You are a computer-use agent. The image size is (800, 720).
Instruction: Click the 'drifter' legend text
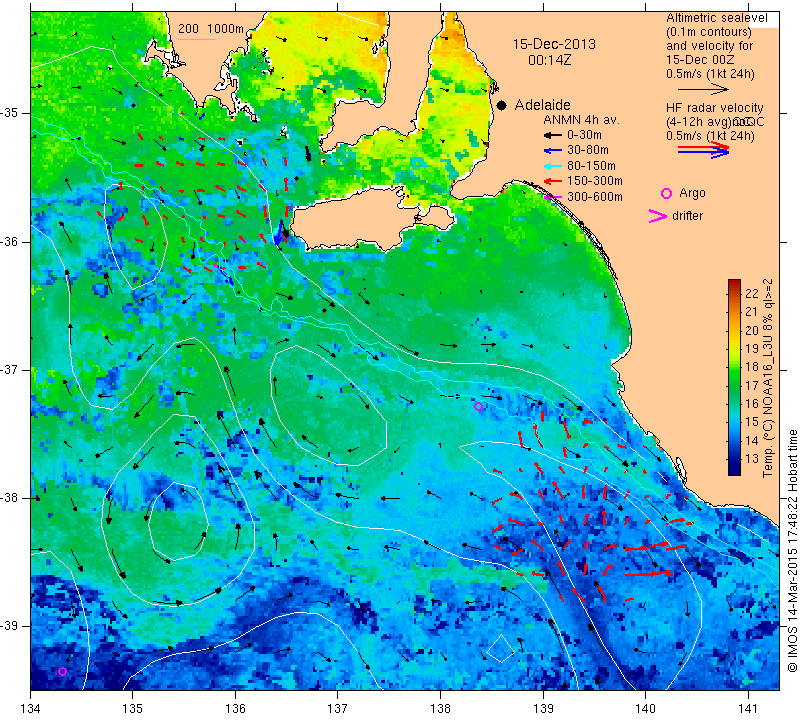[x=687, y=216]
